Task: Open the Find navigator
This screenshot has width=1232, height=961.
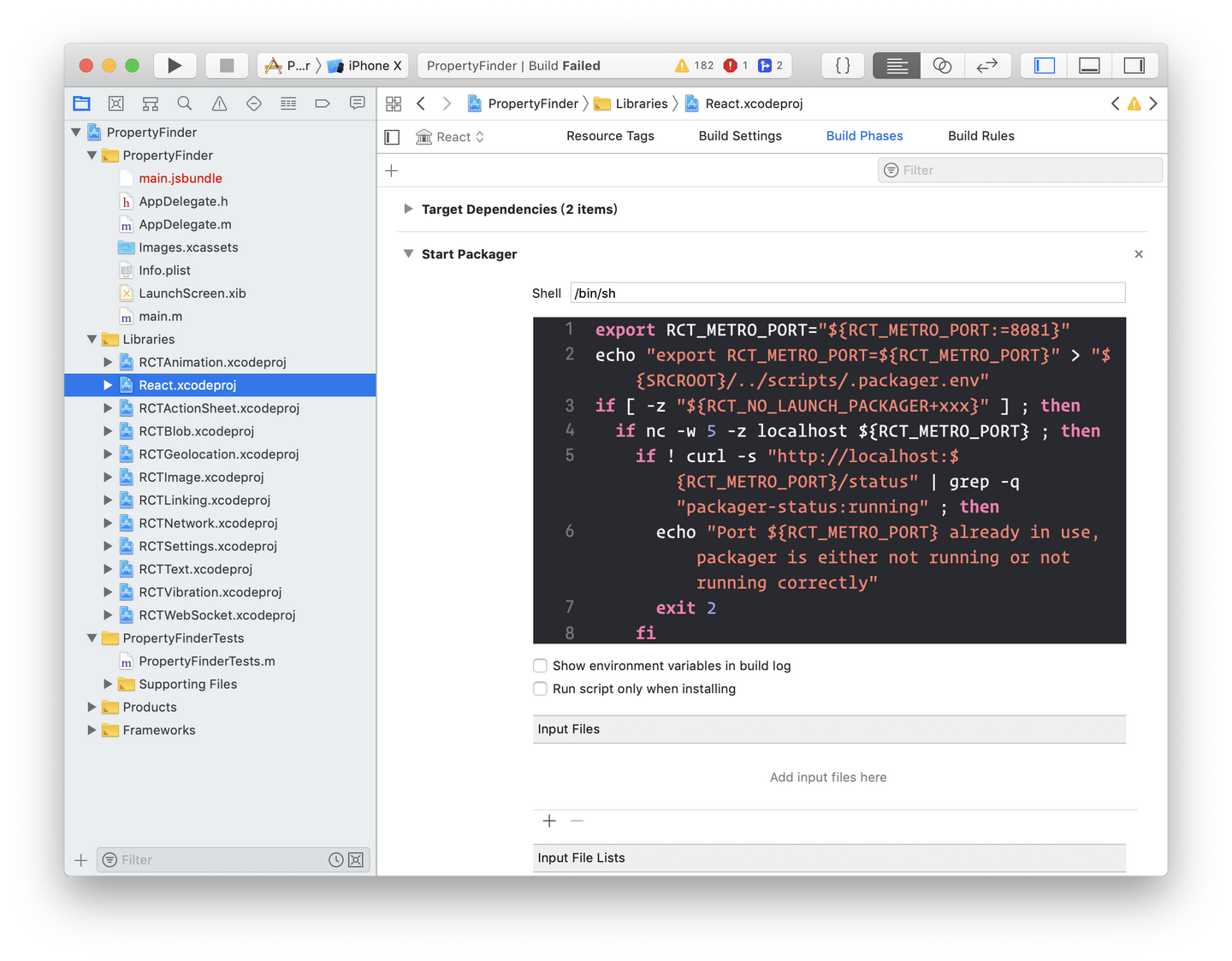Action: coord(185,103)
